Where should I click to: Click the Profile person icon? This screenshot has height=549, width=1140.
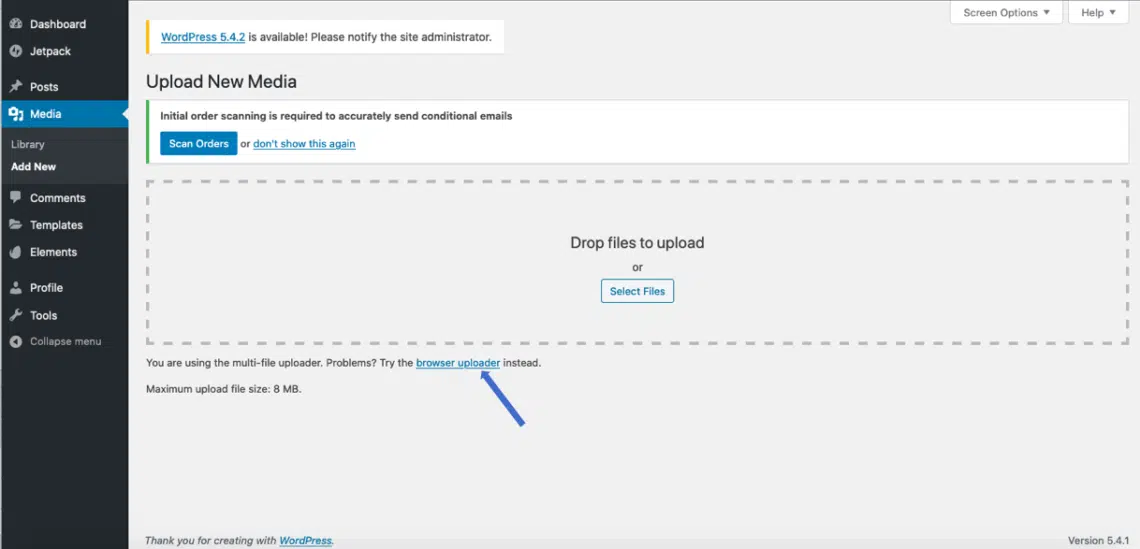tap(15, 288)
